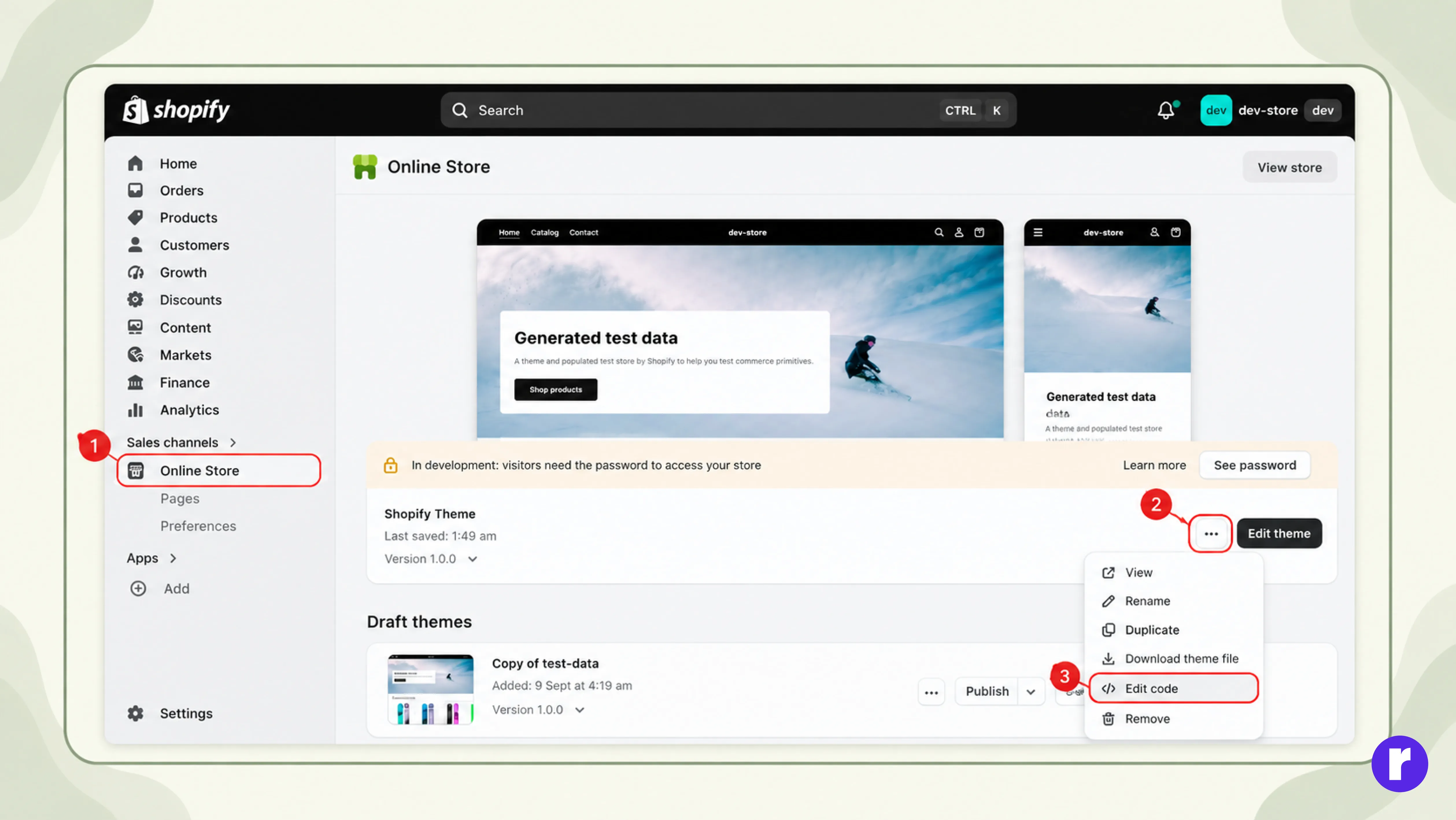Open the three-dot menu for Shopify Theme
The height and width of the screenshot is (820, 1456).
[1211, 533]
